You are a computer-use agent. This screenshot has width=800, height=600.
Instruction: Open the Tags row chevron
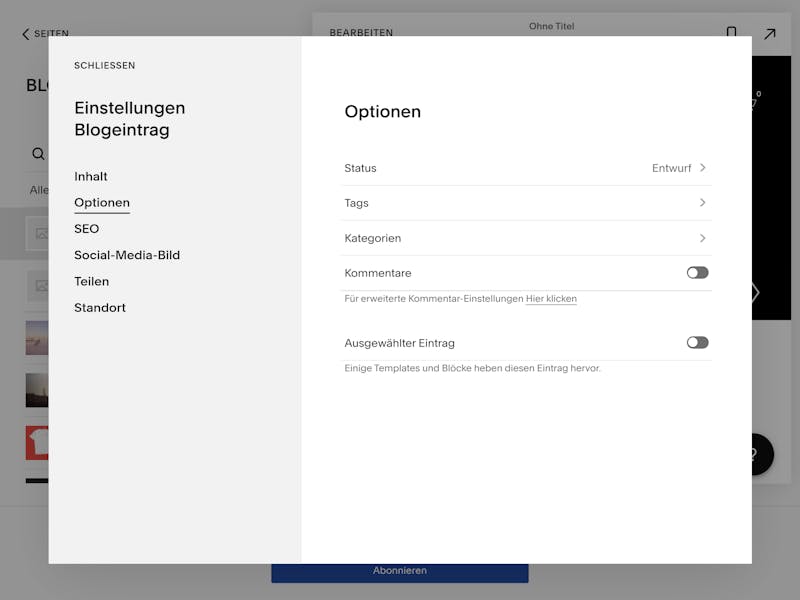point(703,203)
